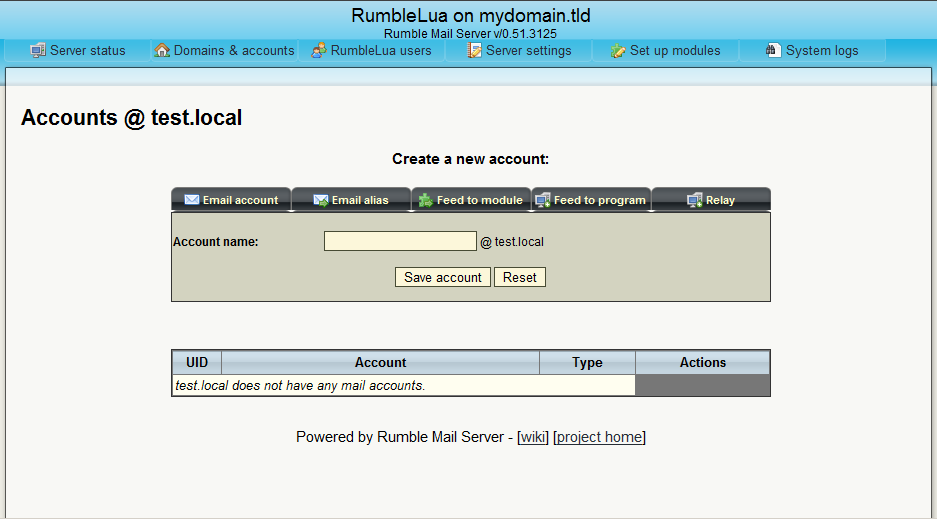Go to Domains & accounts page
Screen dimensions: 937x519
pyautogui.click(x=234, y=51)
